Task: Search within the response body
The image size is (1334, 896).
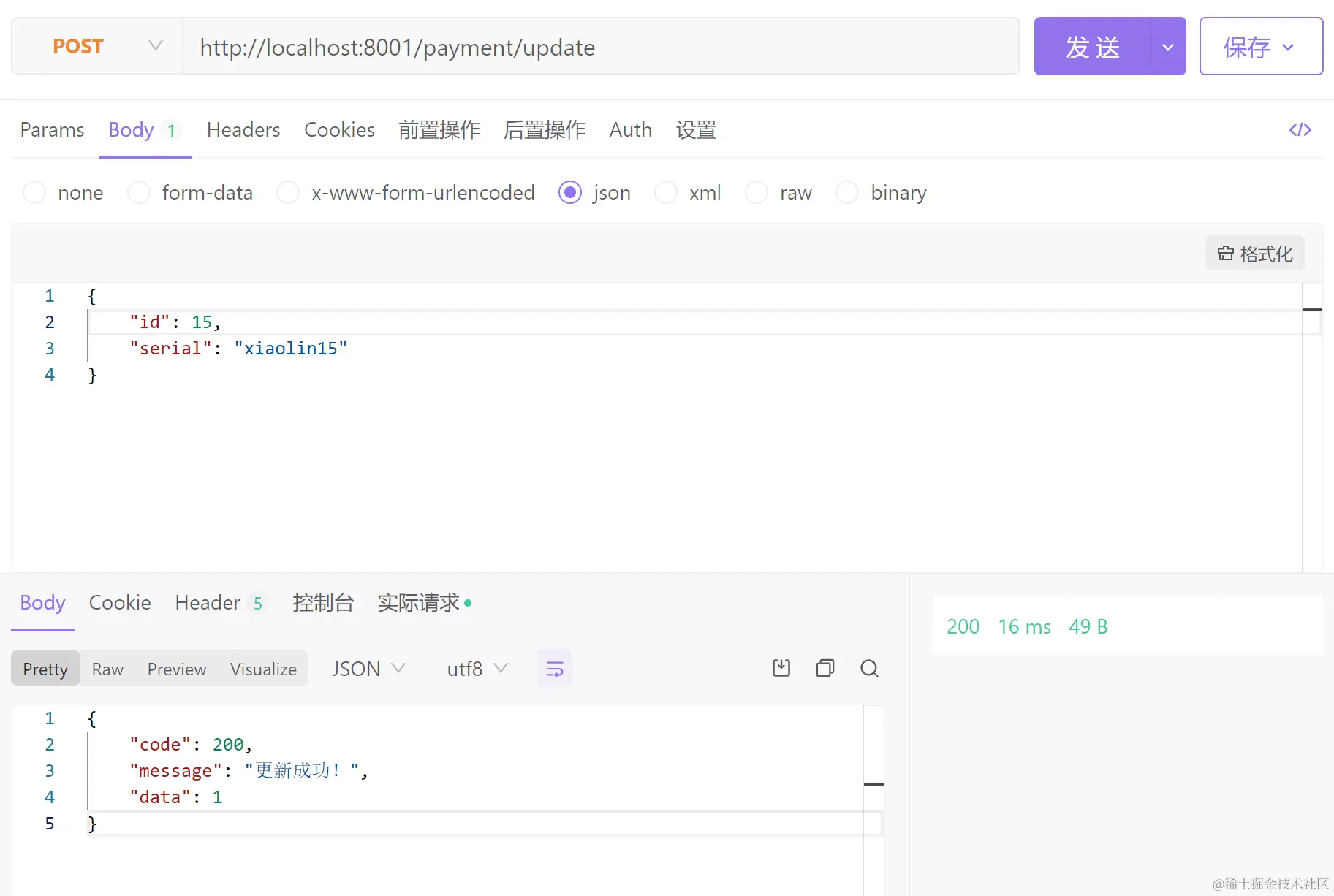Action: tap(869, 668)
